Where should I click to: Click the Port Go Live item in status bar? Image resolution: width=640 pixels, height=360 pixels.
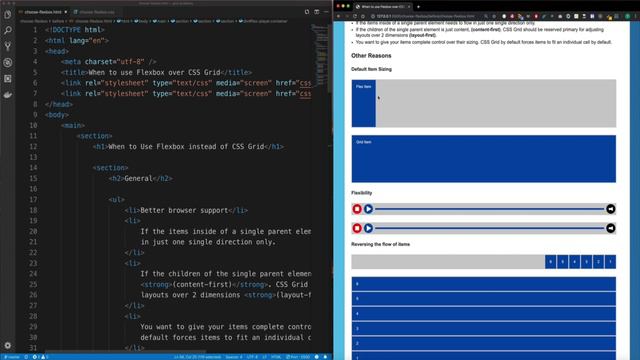click(298, 357)
